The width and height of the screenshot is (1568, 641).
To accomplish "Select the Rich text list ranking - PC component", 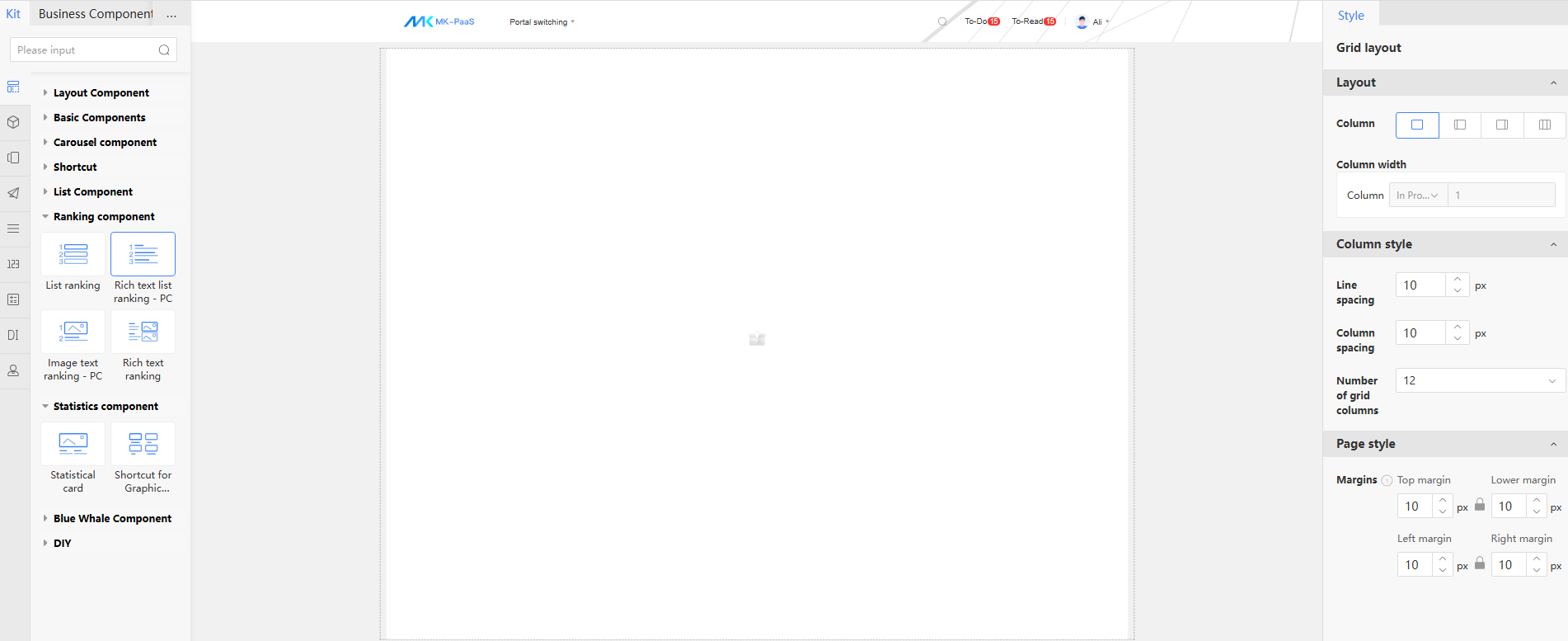I will (143, 254).
